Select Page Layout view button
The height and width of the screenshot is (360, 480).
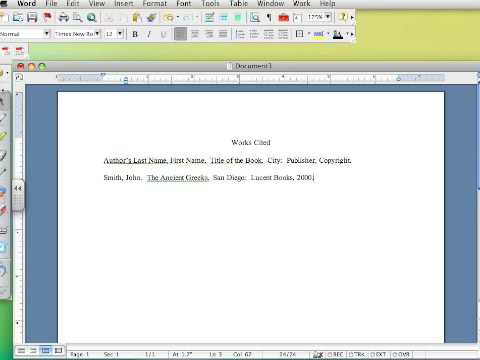coord(45,350)
